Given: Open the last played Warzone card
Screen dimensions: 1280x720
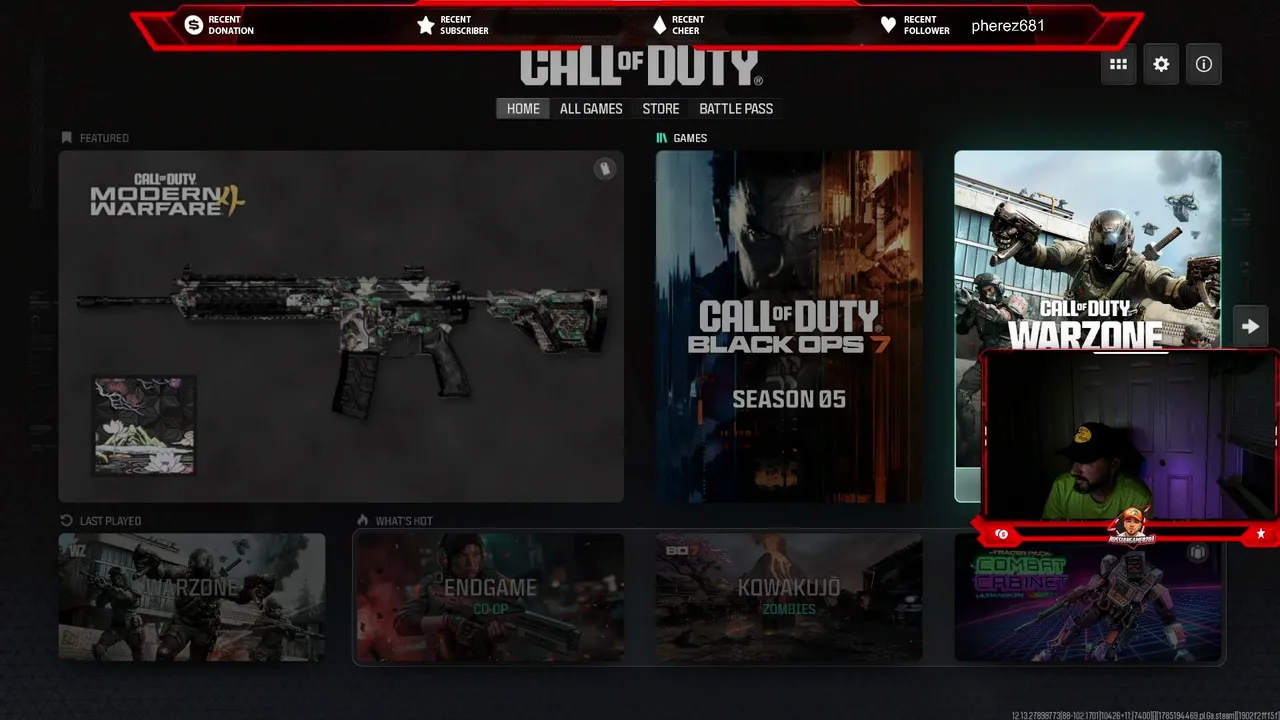Looking at the screenshot, I should (x=192, y=597).
